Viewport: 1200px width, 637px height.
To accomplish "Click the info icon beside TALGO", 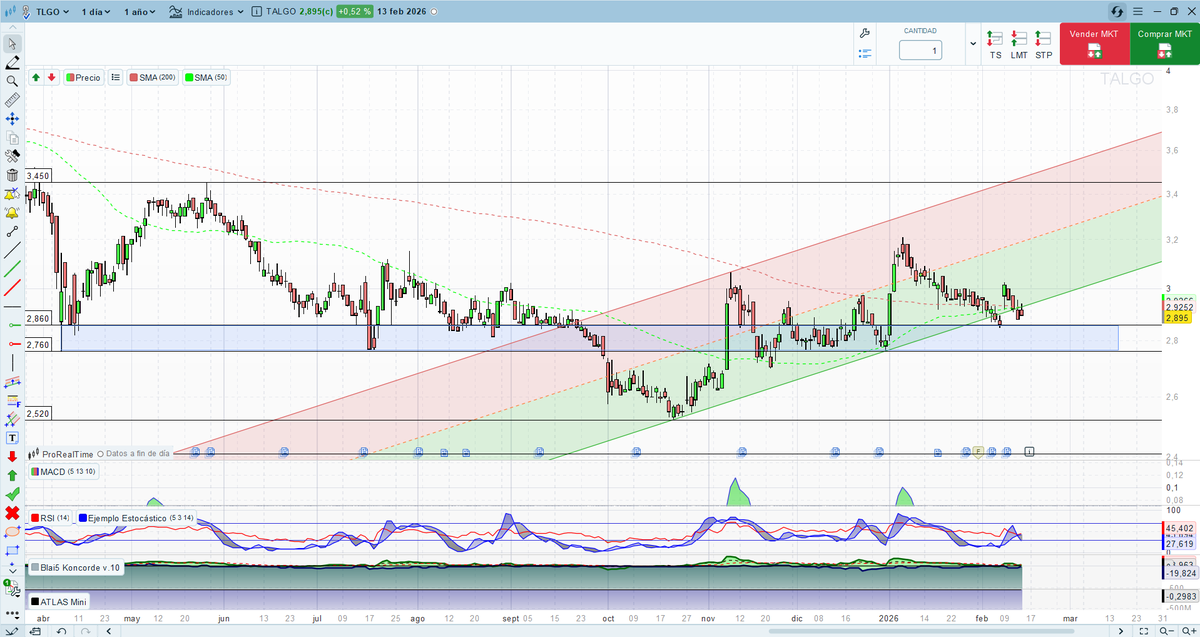I will 257,12.
